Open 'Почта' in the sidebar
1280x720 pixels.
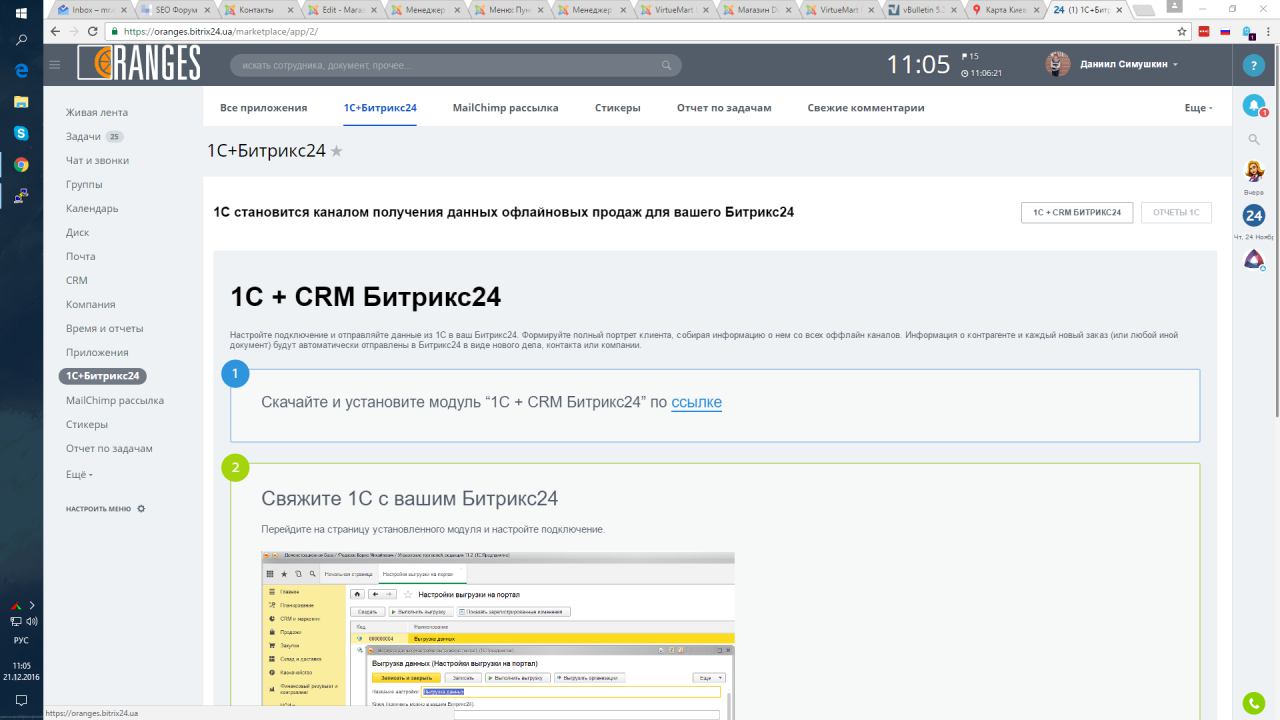pos(81,256)
